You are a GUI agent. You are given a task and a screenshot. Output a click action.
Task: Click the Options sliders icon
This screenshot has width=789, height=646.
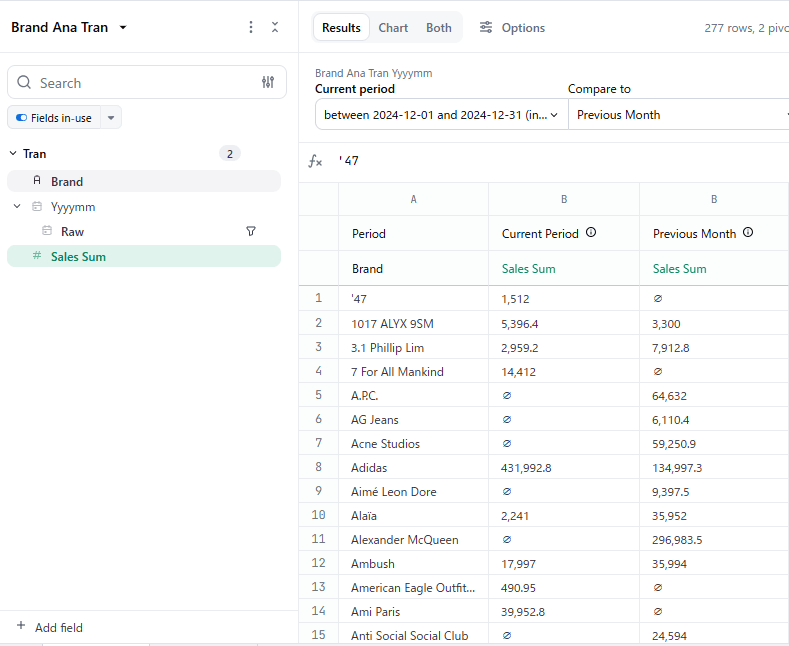point(486,27)
